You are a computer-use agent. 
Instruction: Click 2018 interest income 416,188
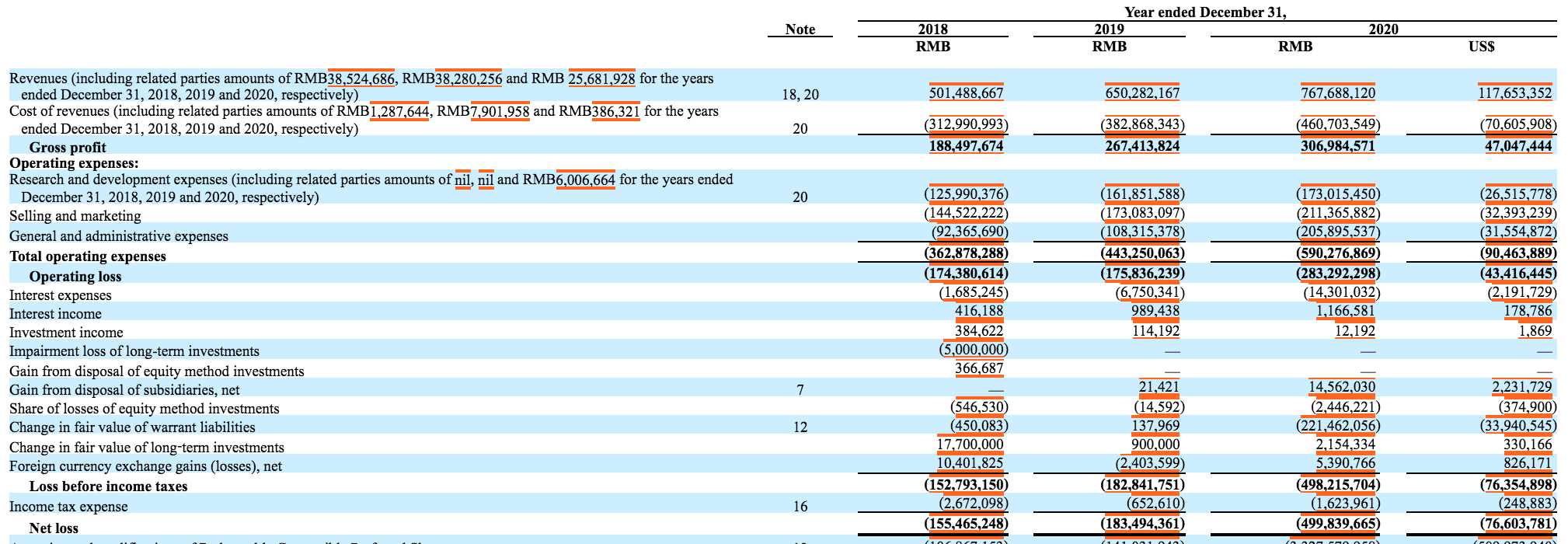coord(979,311)
